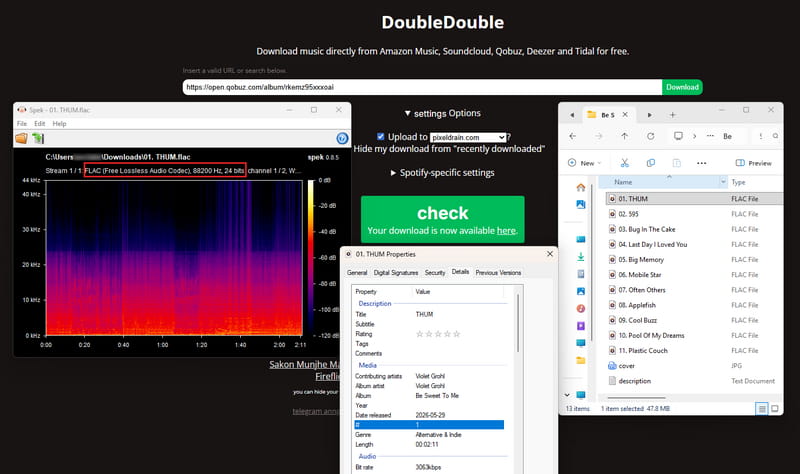Switch Explorer to large icons view
The image size is (800, 474).
(774, 409)
